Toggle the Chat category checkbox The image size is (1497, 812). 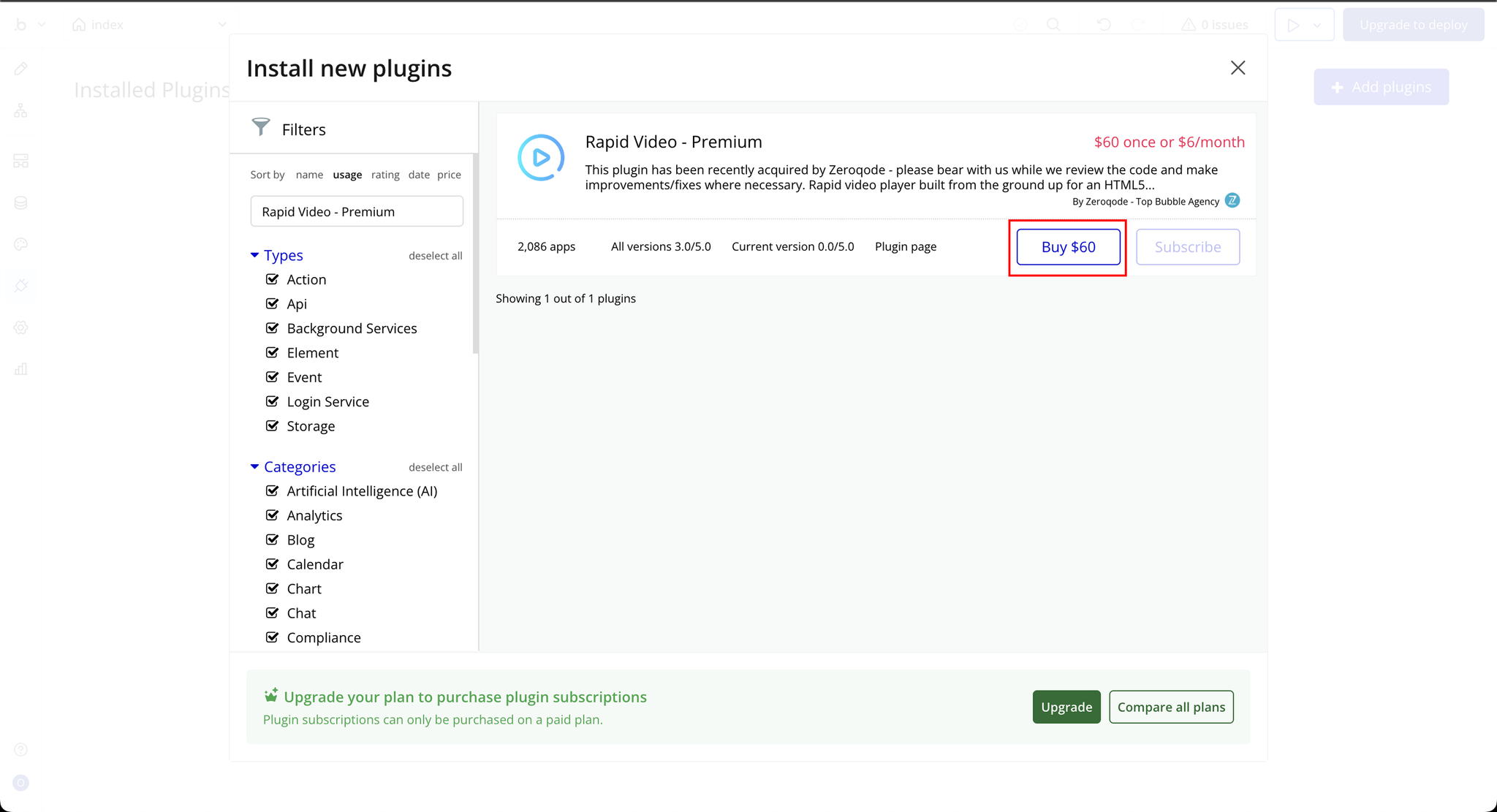(272, 612)
